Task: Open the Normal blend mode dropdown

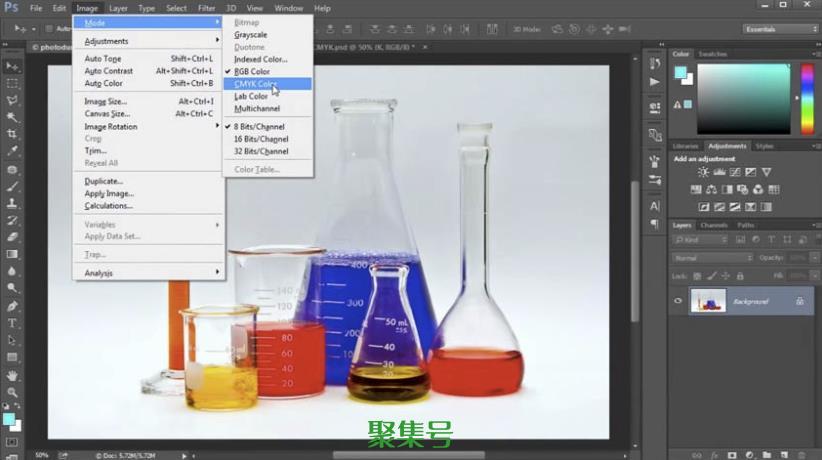Action: (x=711, y=257)
